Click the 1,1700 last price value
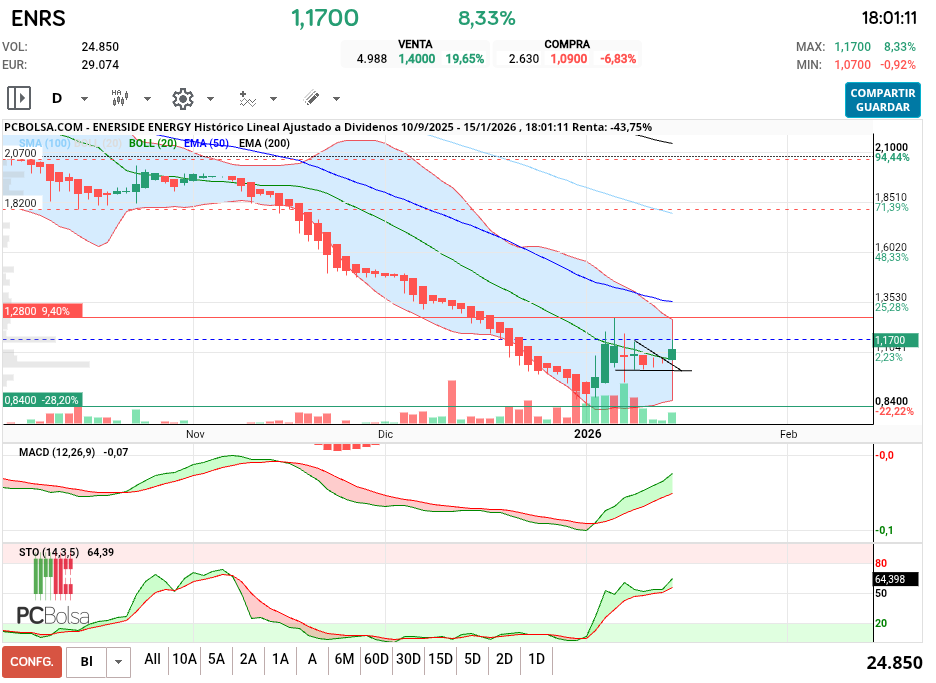 (325, 19)
